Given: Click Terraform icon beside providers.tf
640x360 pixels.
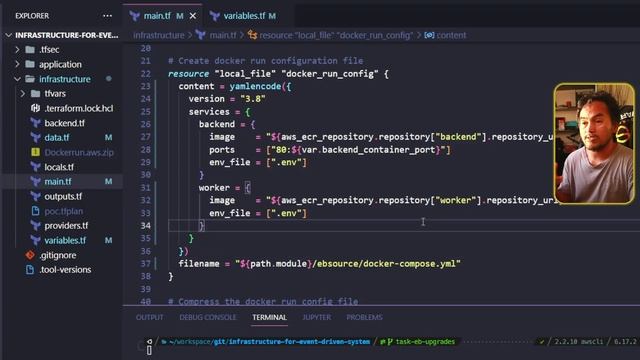Looking at the screenshot, I should (36, 226).
